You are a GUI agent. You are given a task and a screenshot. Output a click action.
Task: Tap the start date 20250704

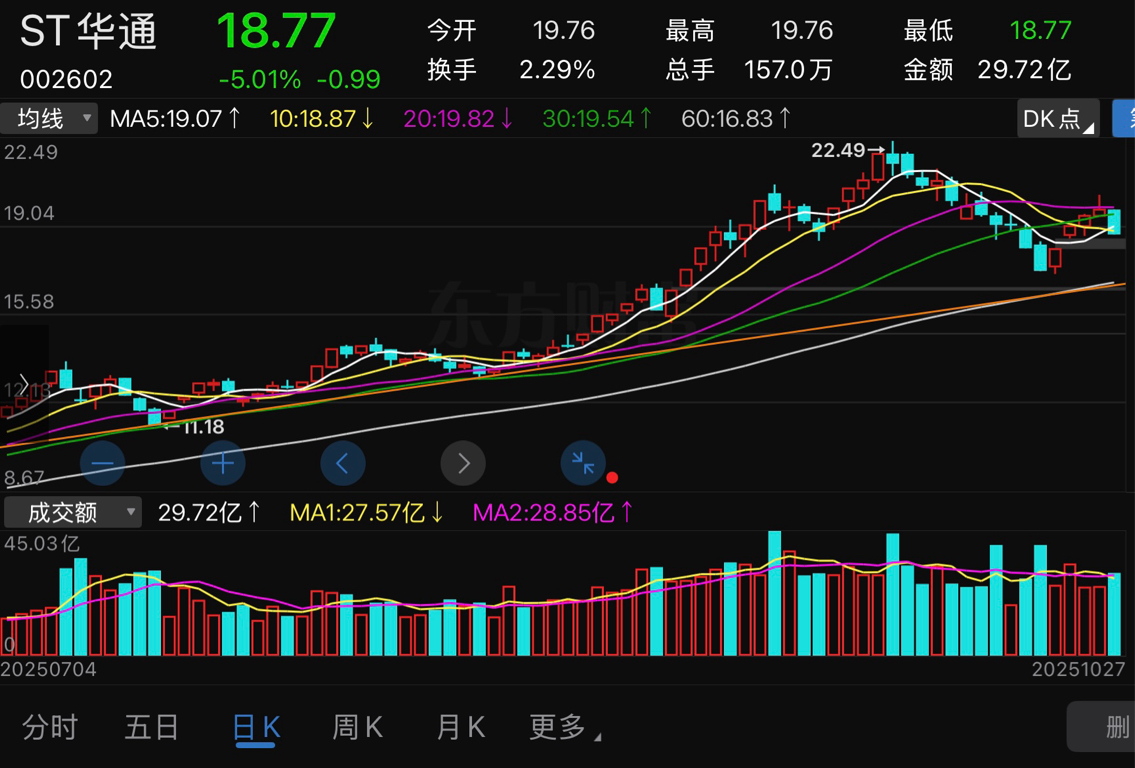click(48, 669)
